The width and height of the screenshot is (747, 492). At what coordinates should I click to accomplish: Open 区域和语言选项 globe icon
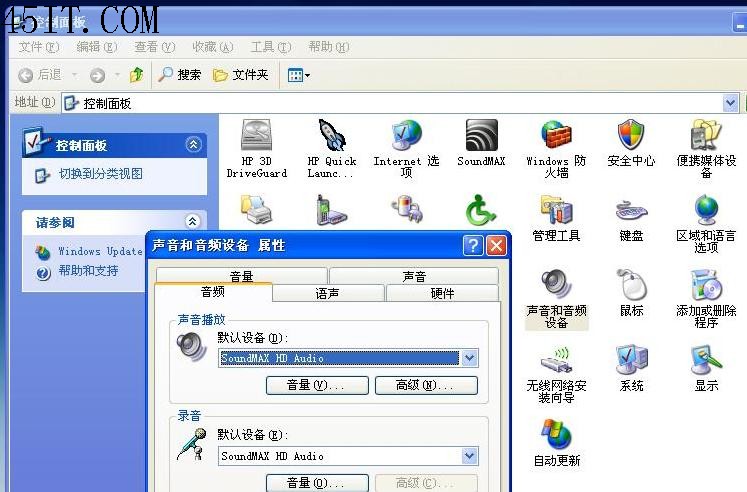tap(706, 210)
